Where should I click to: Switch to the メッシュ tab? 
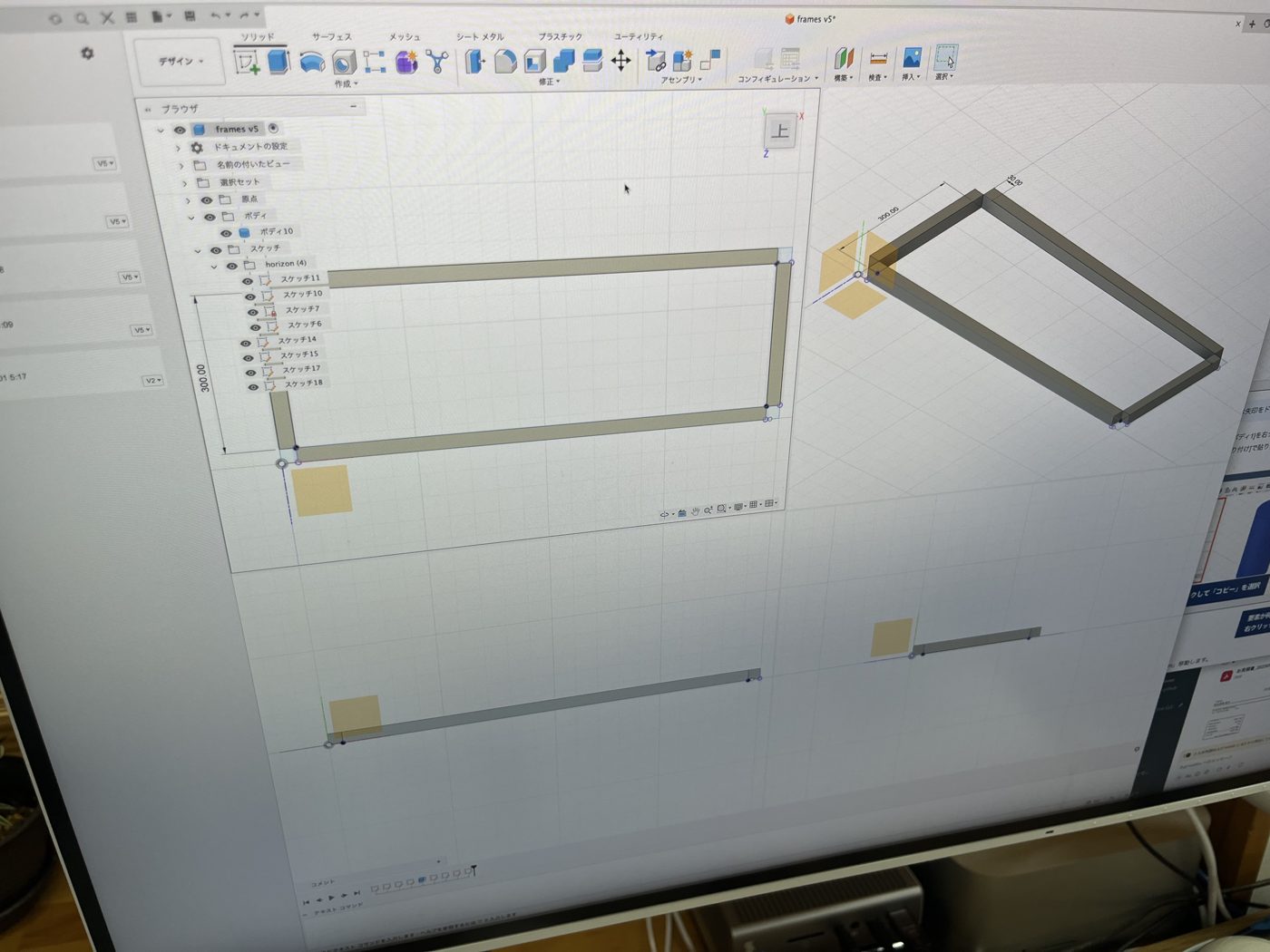(x=405, y=37)
